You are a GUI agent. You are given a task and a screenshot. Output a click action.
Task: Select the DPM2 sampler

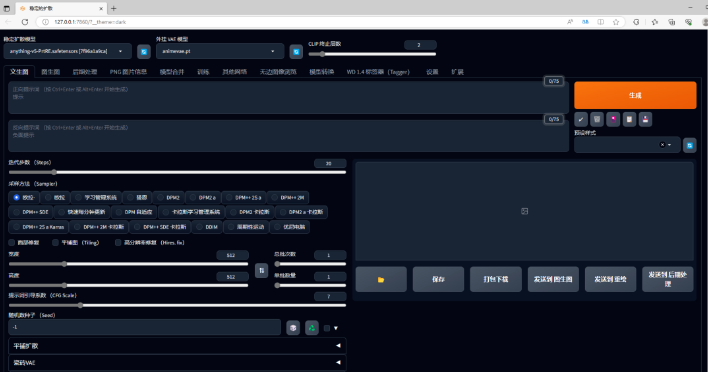[169, 197]
